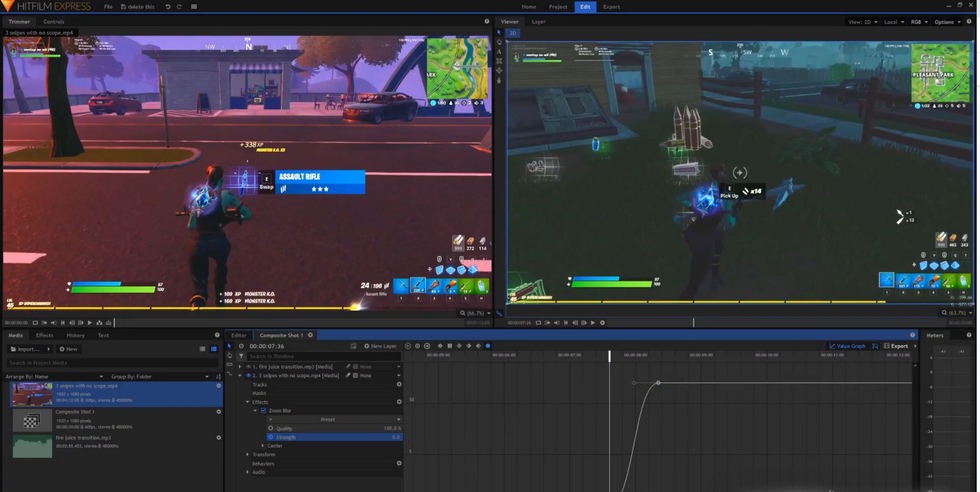Open the Local transform dropdown
The width and height of the screenshot is (980, 492).
click(894, 22)
